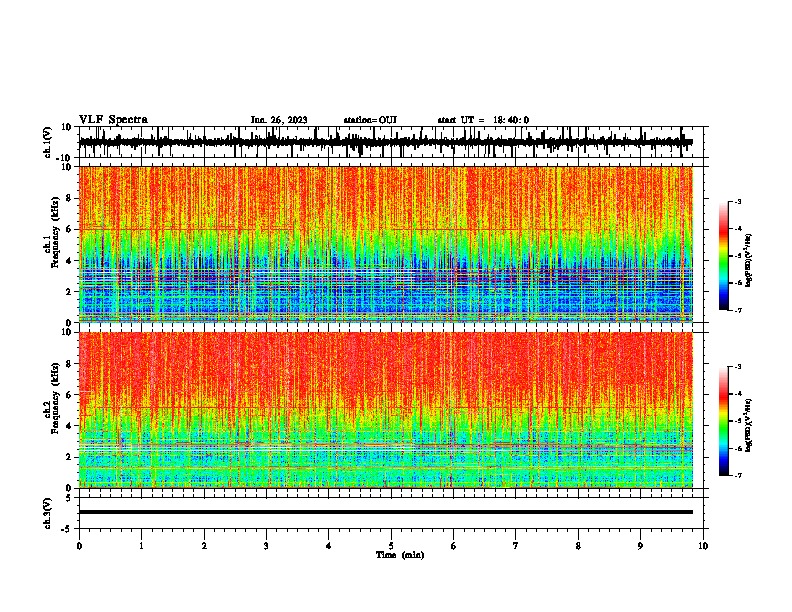Select the "start UT = 18:40:0" label
792x612 pixels.
pyautogui.click(x=483, y=120)
